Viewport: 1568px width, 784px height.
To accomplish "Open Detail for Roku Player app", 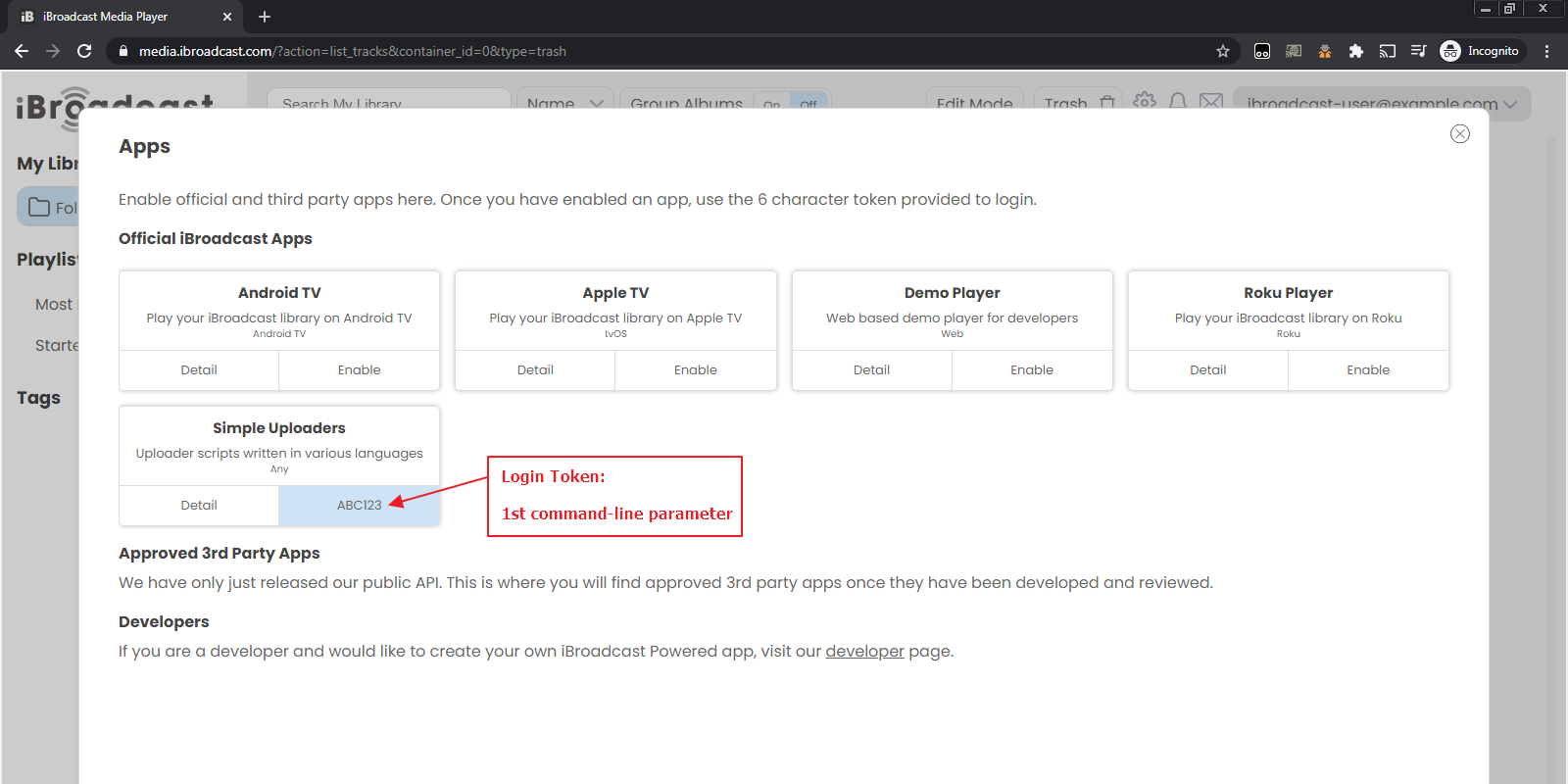I will click(1207, 370).
